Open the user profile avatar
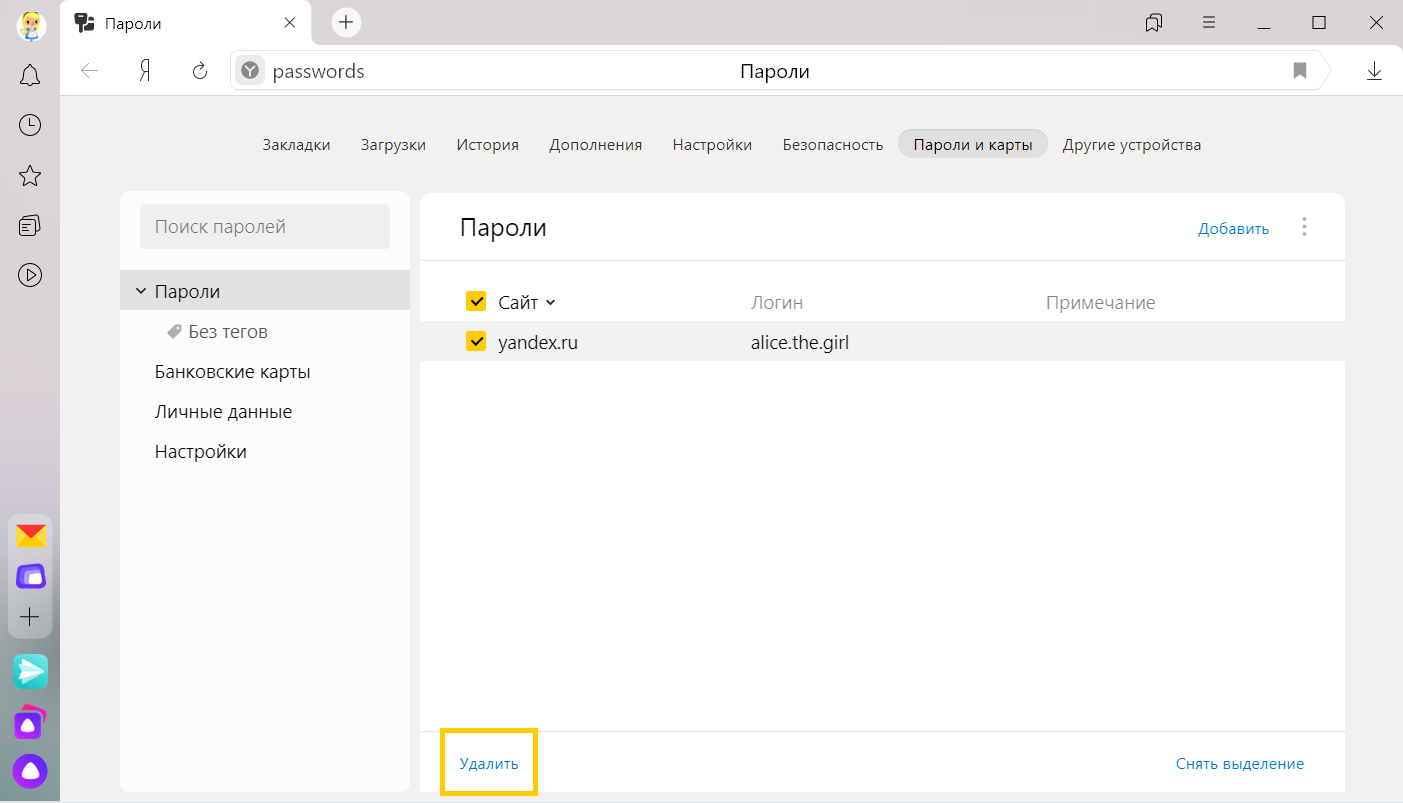 tap(30, 25)
